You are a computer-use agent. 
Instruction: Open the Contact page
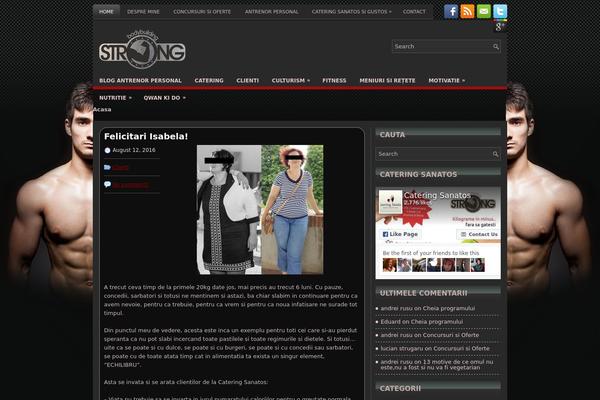414,12
